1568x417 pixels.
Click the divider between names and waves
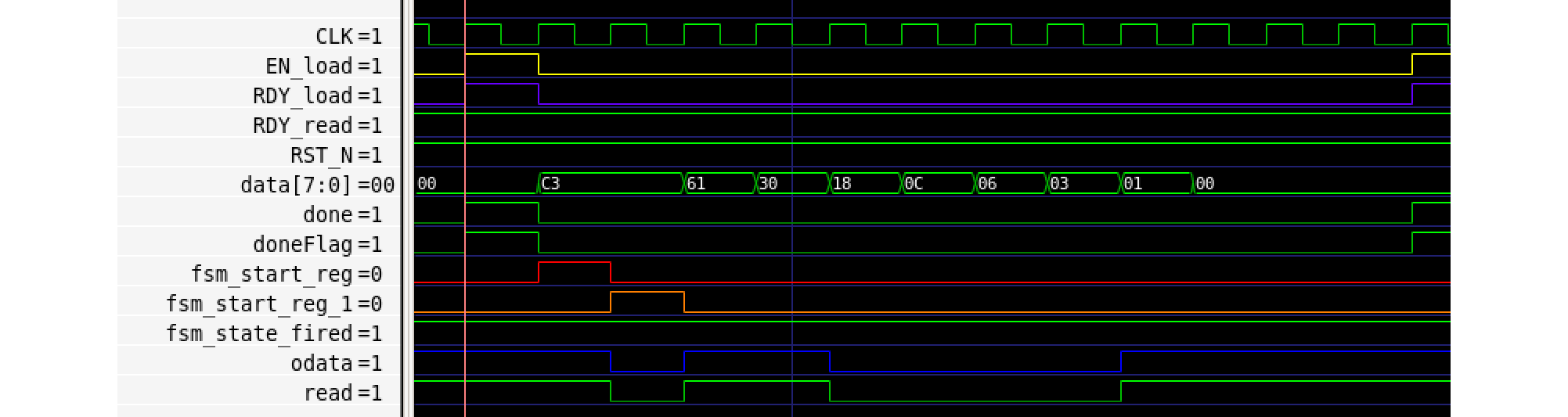point(404,208)
